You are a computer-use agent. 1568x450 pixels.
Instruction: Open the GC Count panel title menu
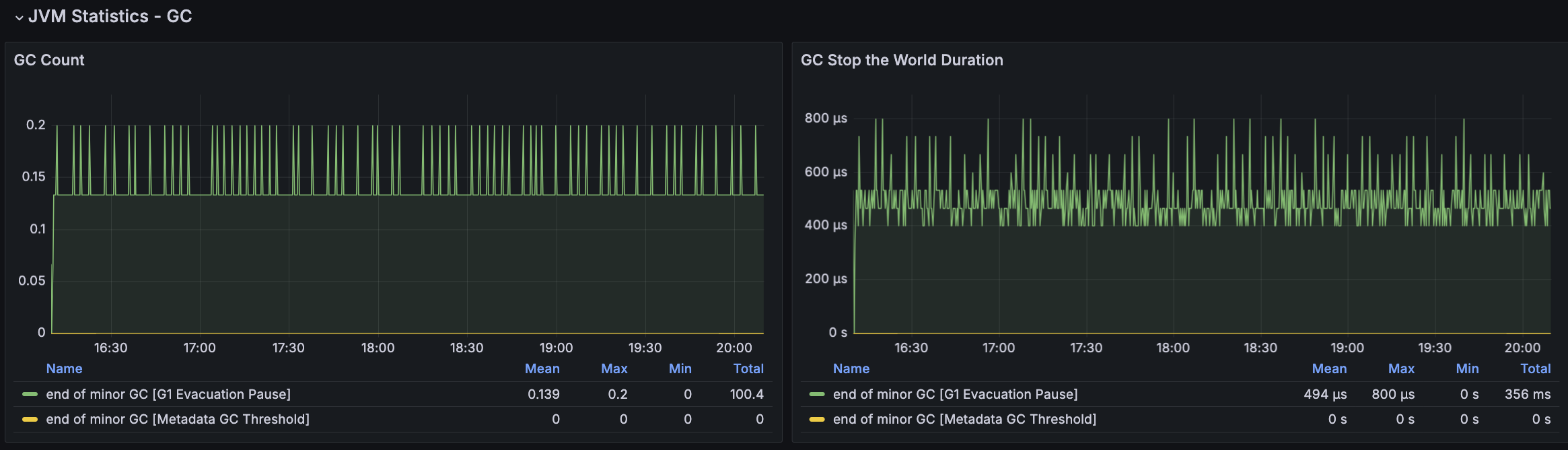49,60
